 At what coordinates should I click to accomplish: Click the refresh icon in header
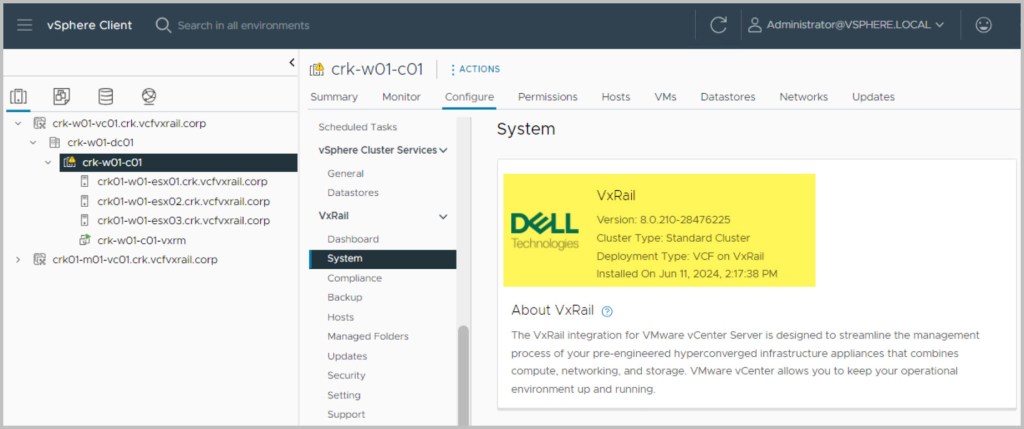(718, 25)
